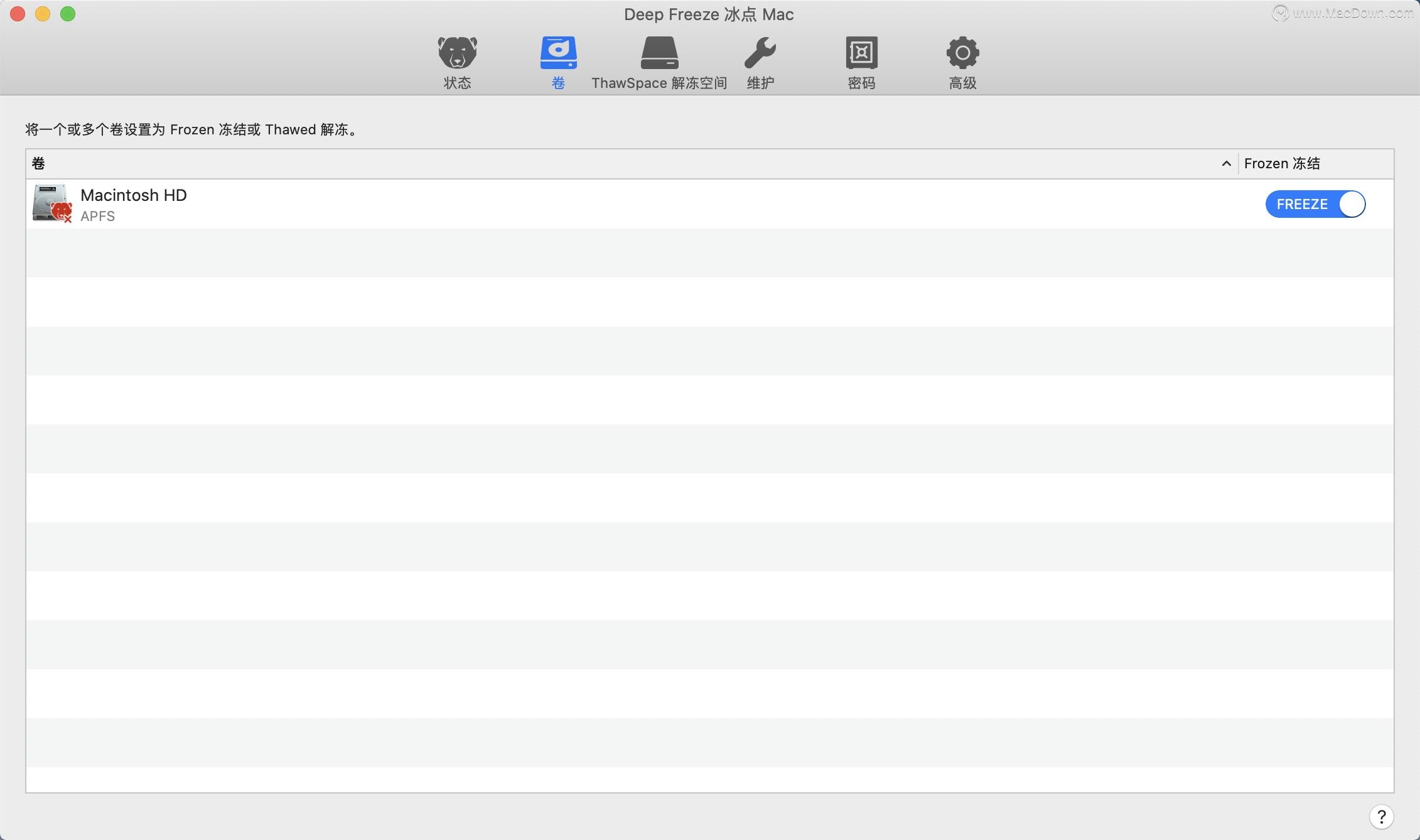Viewport: 1420px width, 840px height.
Task: Open the 高级 advanced gear icon
Action: [x=962, y=53]
